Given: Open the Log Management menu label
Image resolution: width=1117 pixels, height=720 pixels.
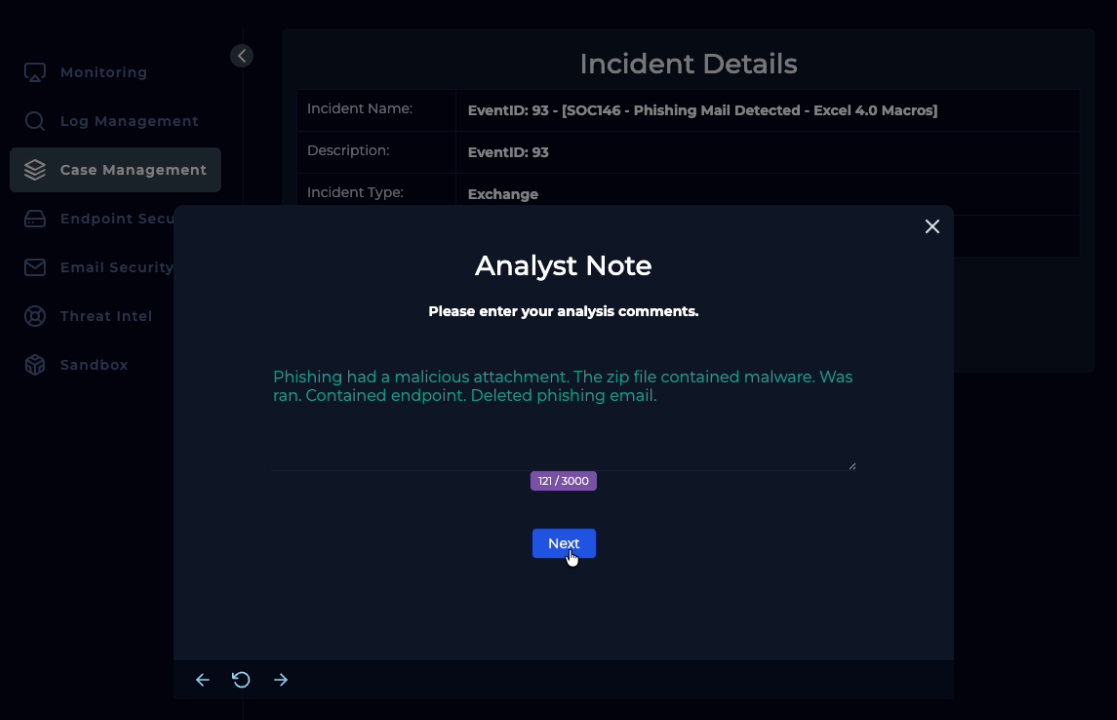Looking at the screenshot, I should [x=129, y=121].
